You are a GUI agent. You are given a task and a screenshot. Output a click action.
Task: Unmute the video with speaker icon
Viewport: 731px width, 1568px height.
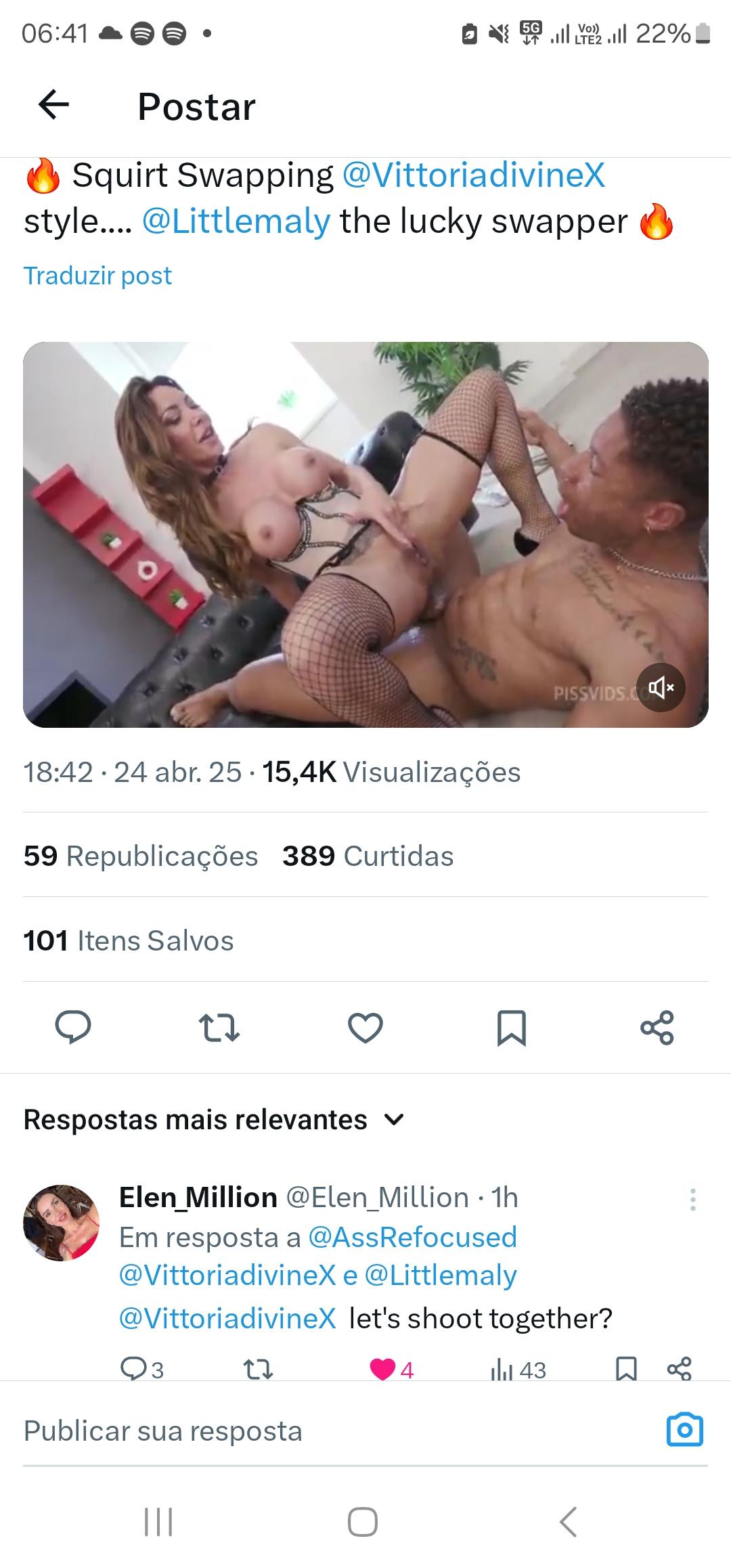point(661,688)
